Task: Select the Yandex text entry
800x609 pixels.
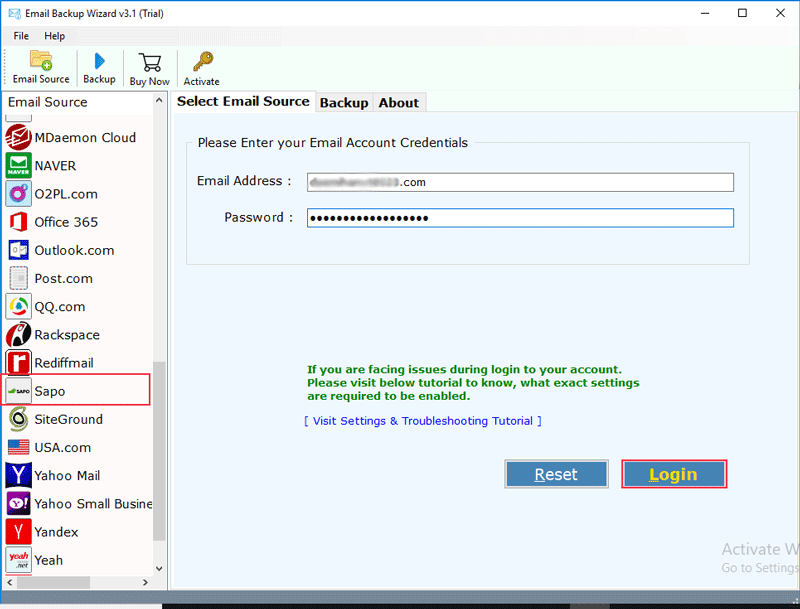Action: tap(56, 532)
